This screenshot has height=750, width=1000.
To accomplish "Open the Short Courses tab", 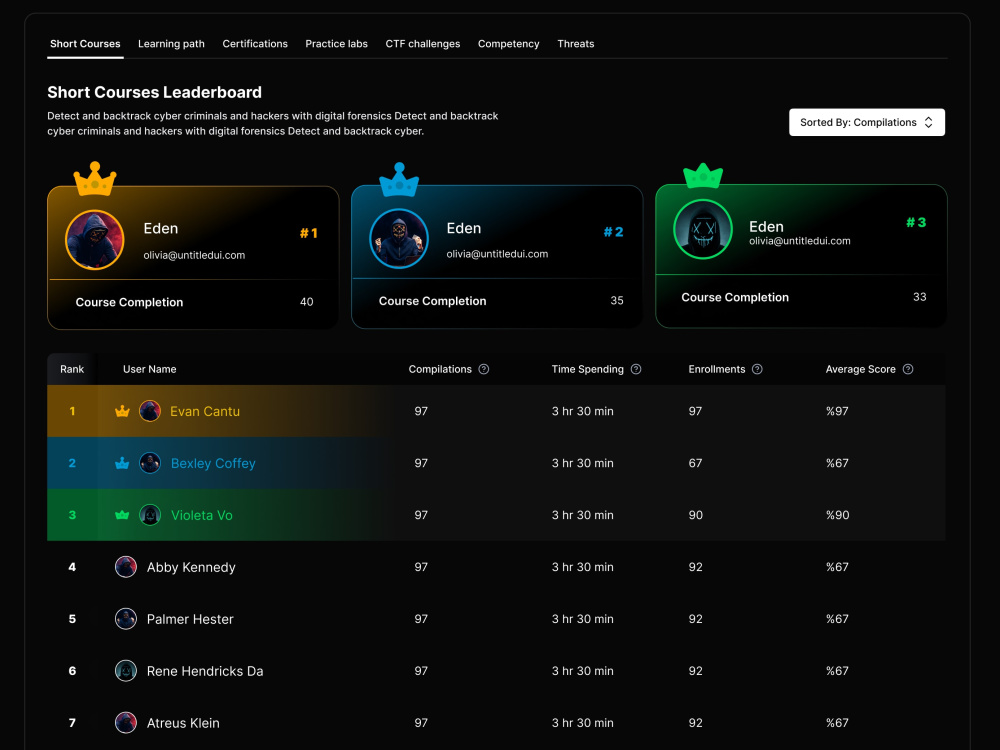I will click(85, 44).
